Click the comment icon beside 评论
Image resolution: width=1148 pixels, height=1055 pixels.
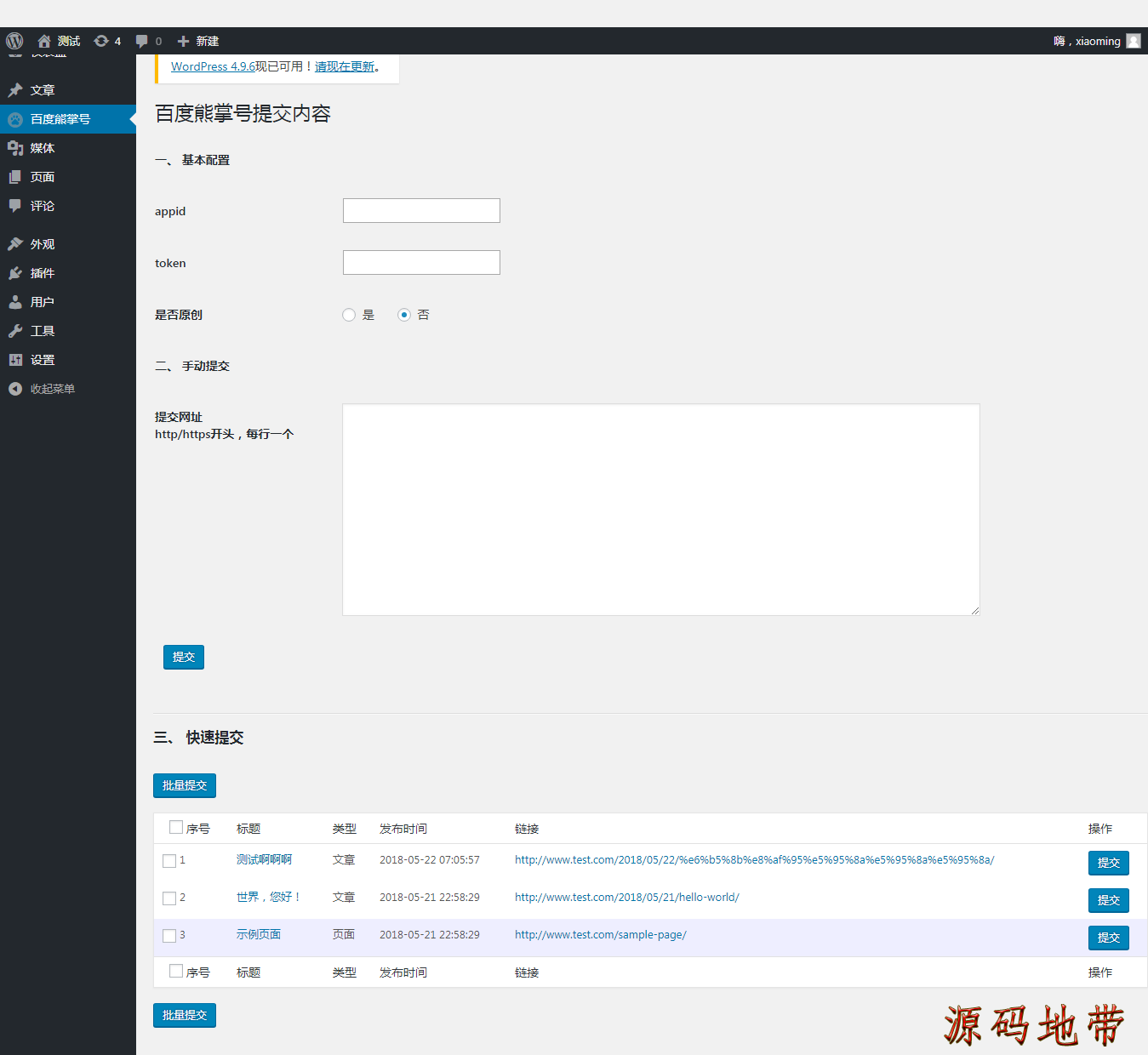tap(15, 206)
